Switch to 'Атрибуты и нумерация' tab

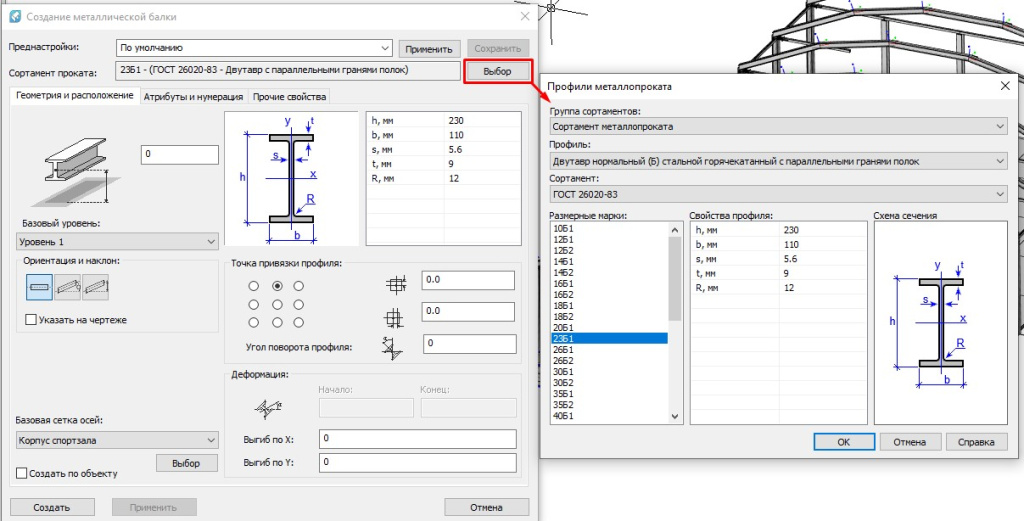[x=193, y=97]
